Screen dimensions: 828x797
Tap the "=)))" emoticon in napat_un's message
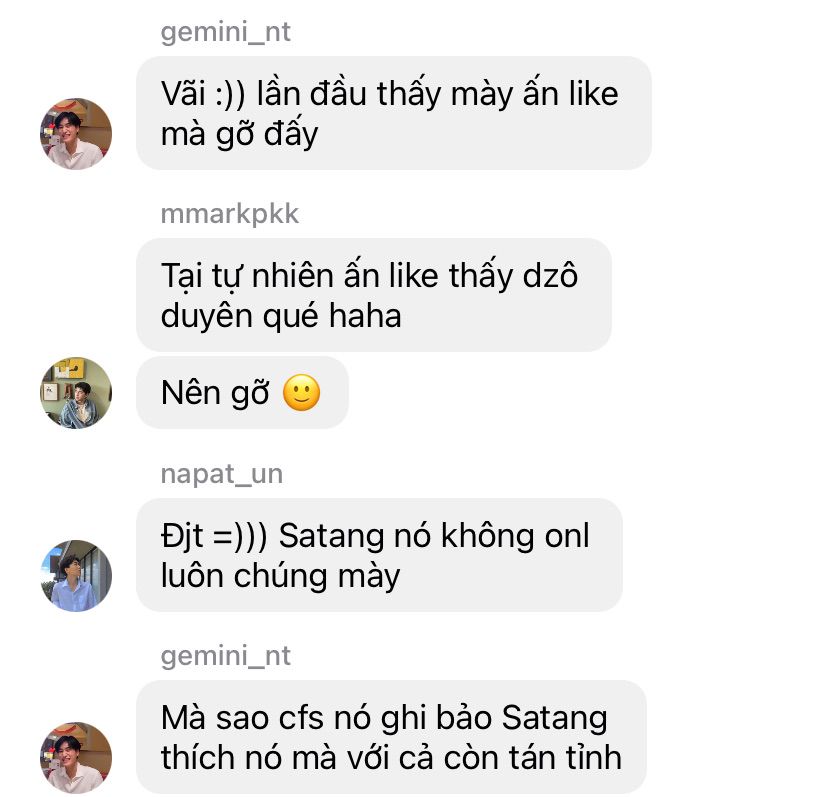(240, 536)
